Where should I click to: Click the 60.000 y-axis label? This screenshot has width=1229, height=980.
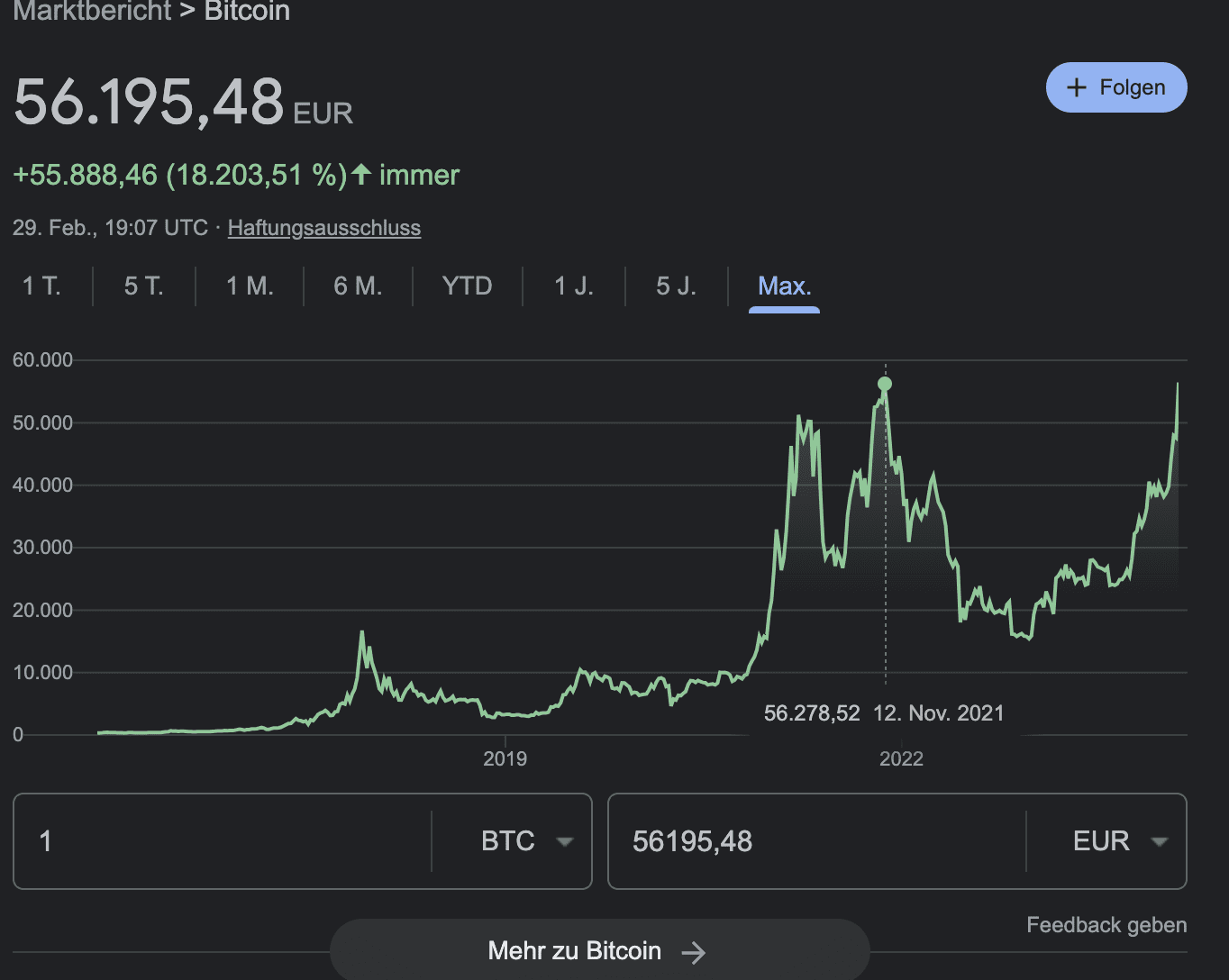42,360
